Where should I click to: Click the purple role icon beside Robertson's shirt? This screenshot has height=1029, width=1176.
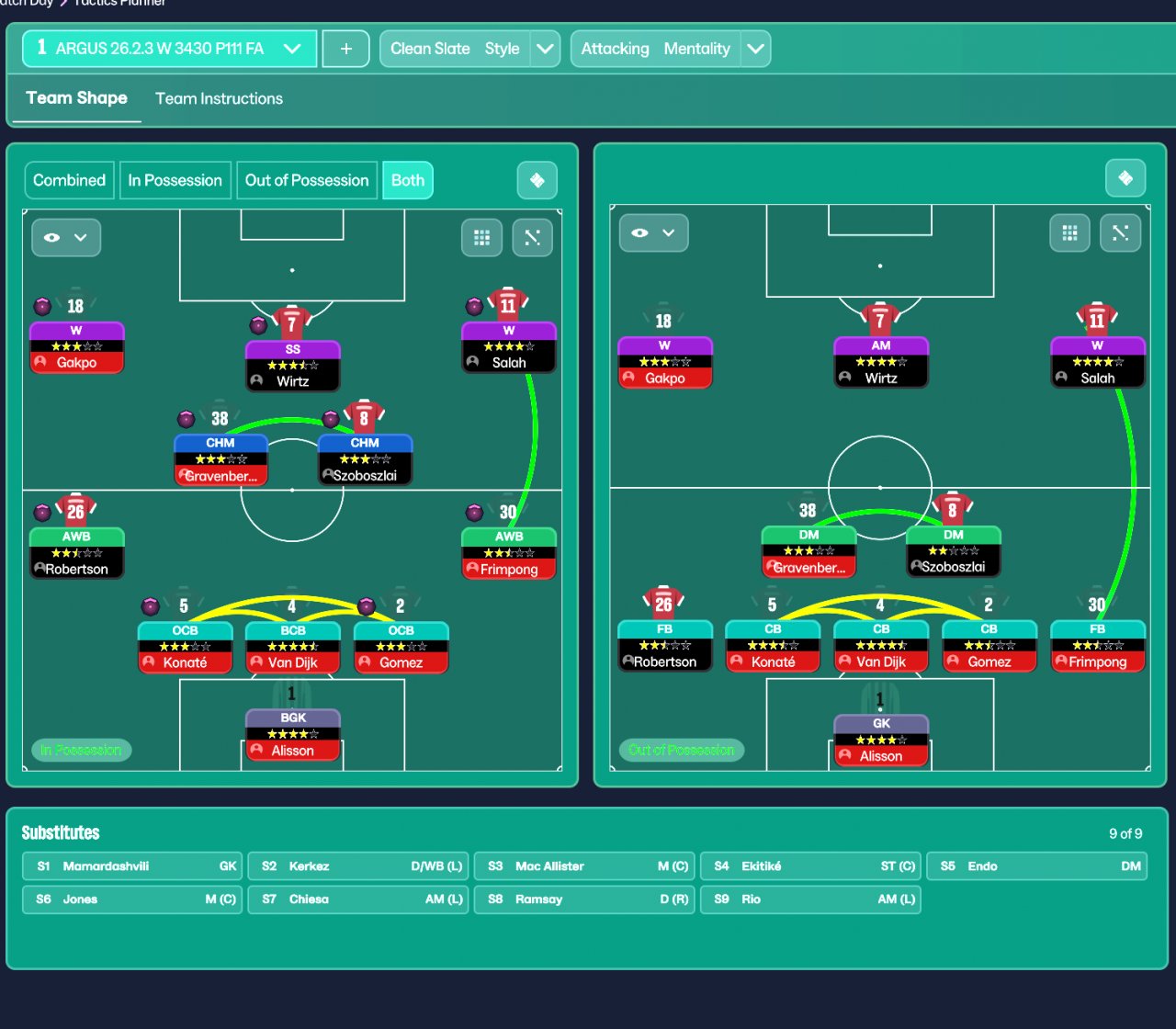coord(42,512)
